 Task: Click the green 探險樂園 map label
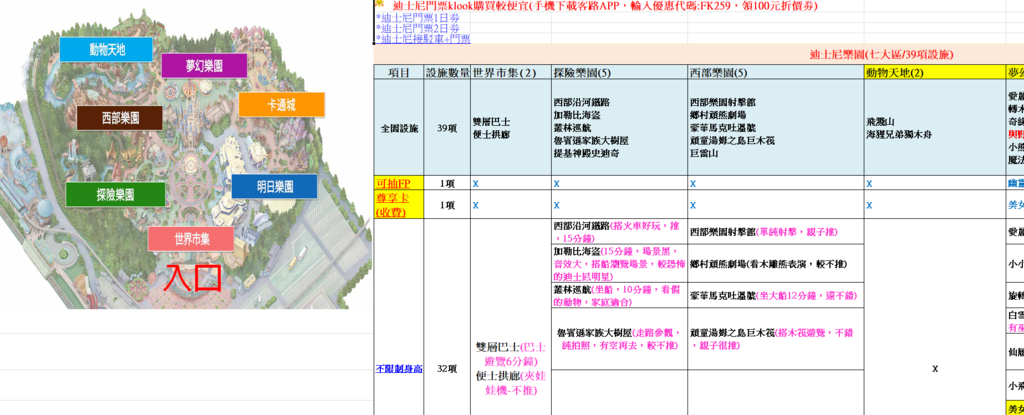pyautogui.click(x=116, y=194)
